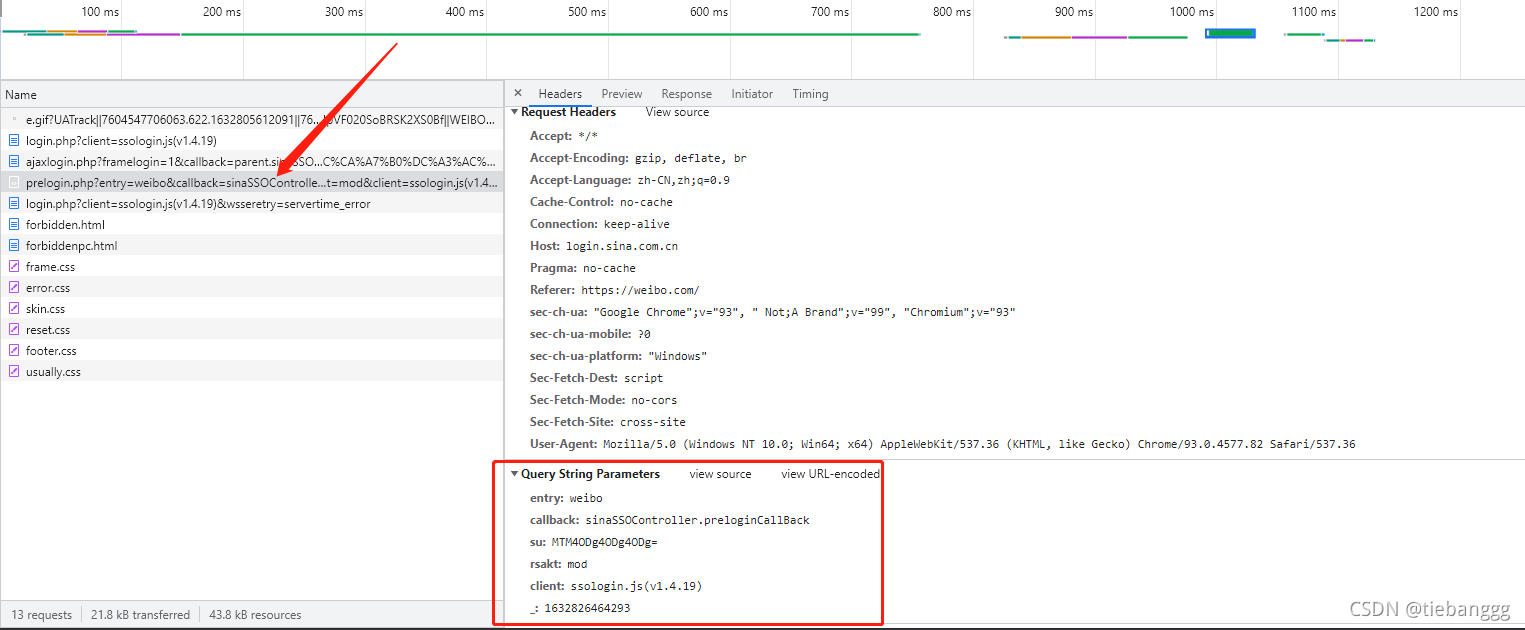1525x630 pixels.
Task: Select the first login.php?client=ssologin.js(v1.4.19) request
Action: (252, 141)
